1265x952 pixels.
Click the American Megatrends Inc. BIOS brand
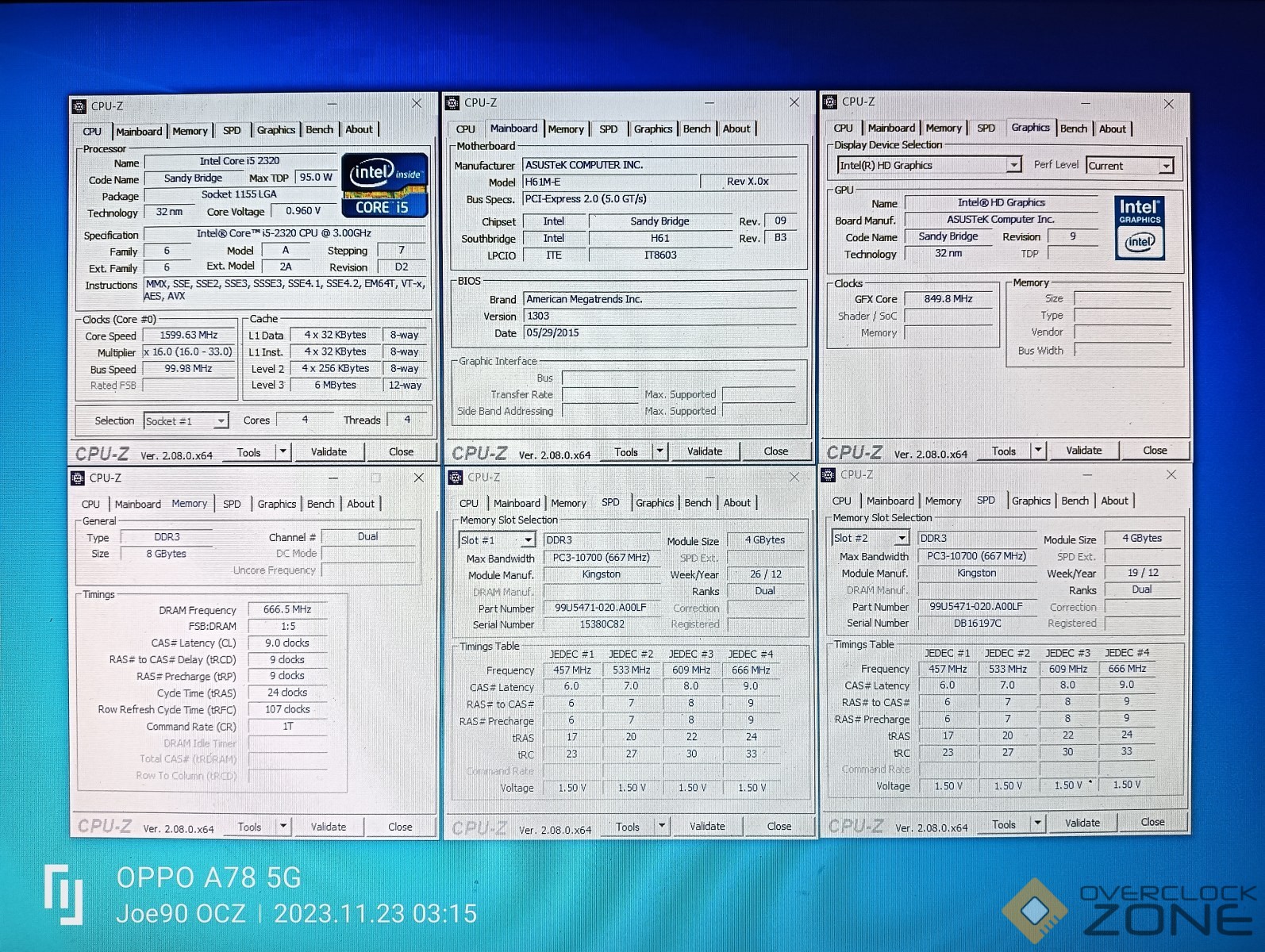point(659,299)
